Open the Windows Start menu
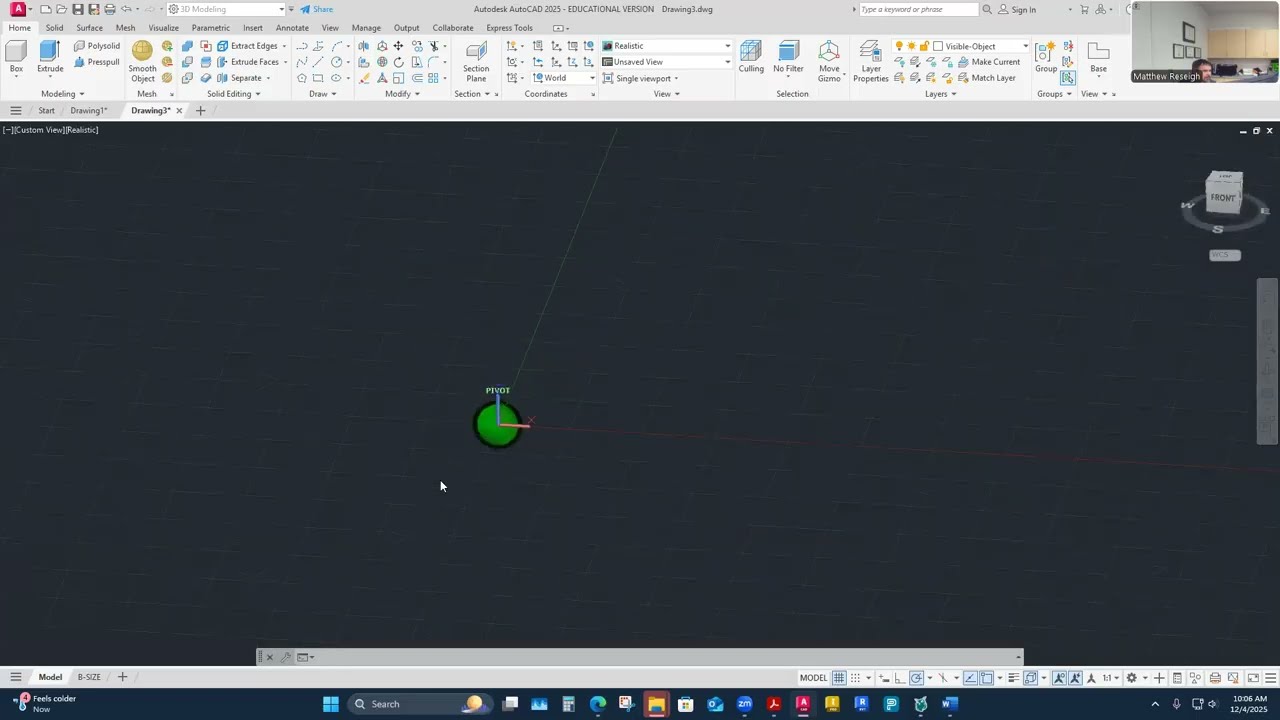Viewport: 1280px width, 720px height. coord(330,704)
